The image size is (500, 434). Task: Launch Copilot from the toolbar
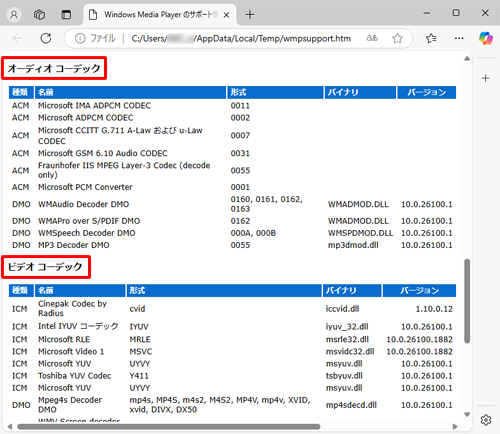point(486,38)
